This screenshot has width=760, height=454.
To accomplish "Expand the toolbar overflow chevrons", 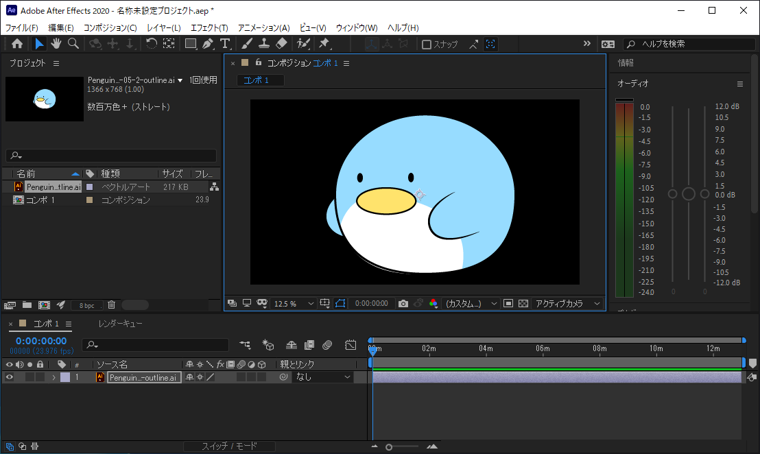I will tap(587, 44).
